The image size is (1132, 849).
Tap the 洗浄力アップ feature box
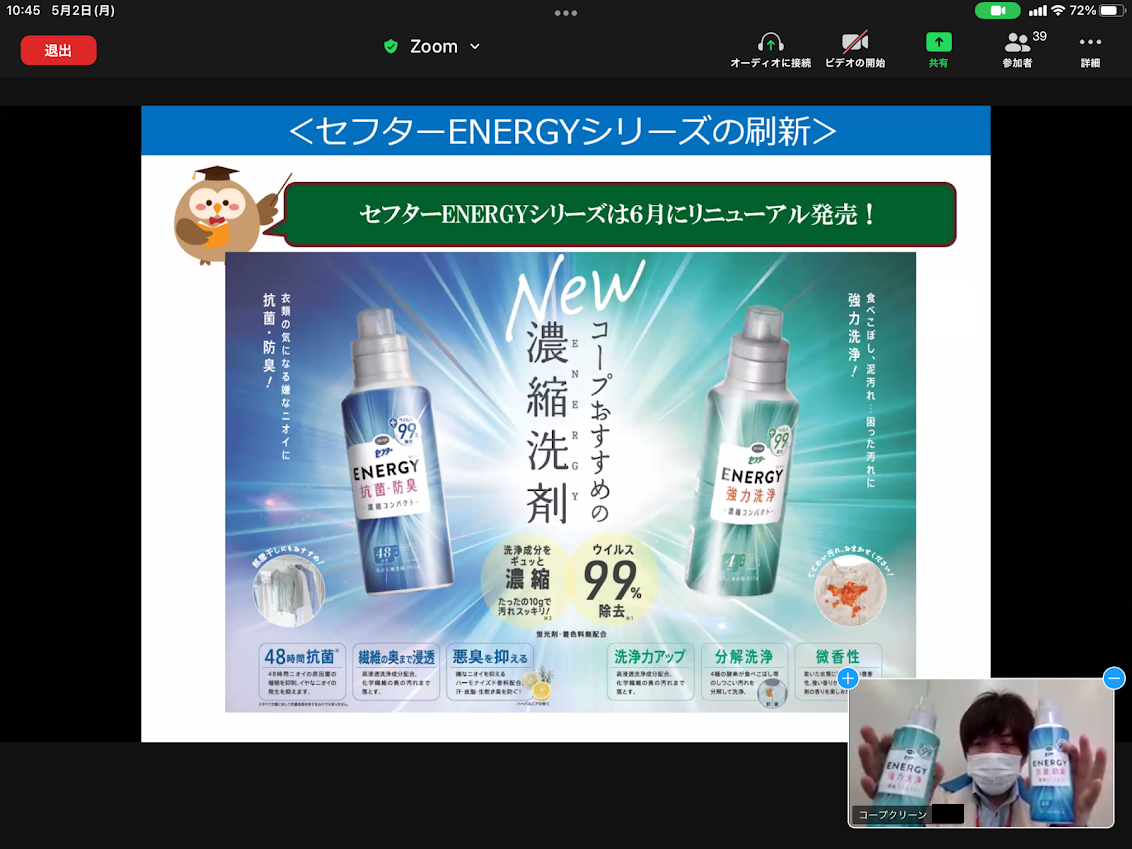[x=650, y=671]
